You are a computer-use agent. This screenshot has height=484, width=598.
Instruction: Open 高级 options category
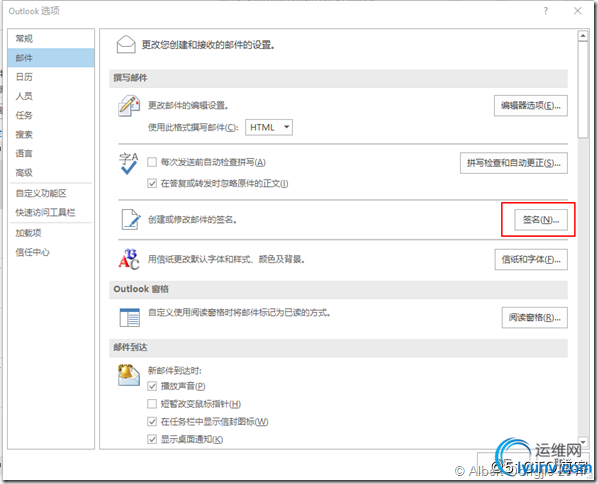tap(51, 172)
